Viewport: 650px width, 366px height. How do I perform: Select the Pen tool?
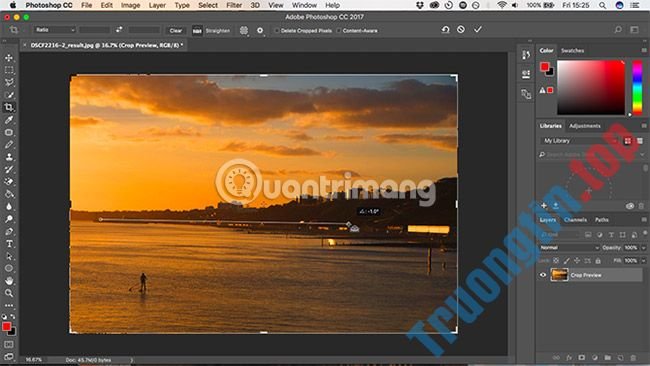[x=9, y=231]
